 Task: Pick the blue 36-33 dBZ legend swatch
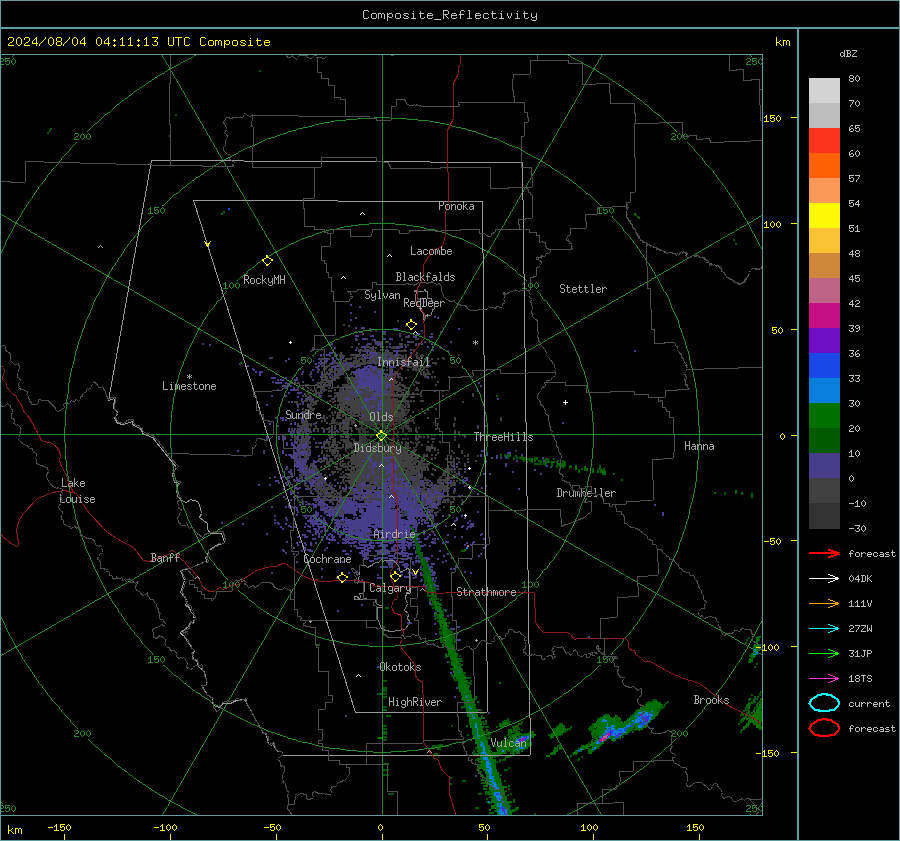(x=824, y=366)
